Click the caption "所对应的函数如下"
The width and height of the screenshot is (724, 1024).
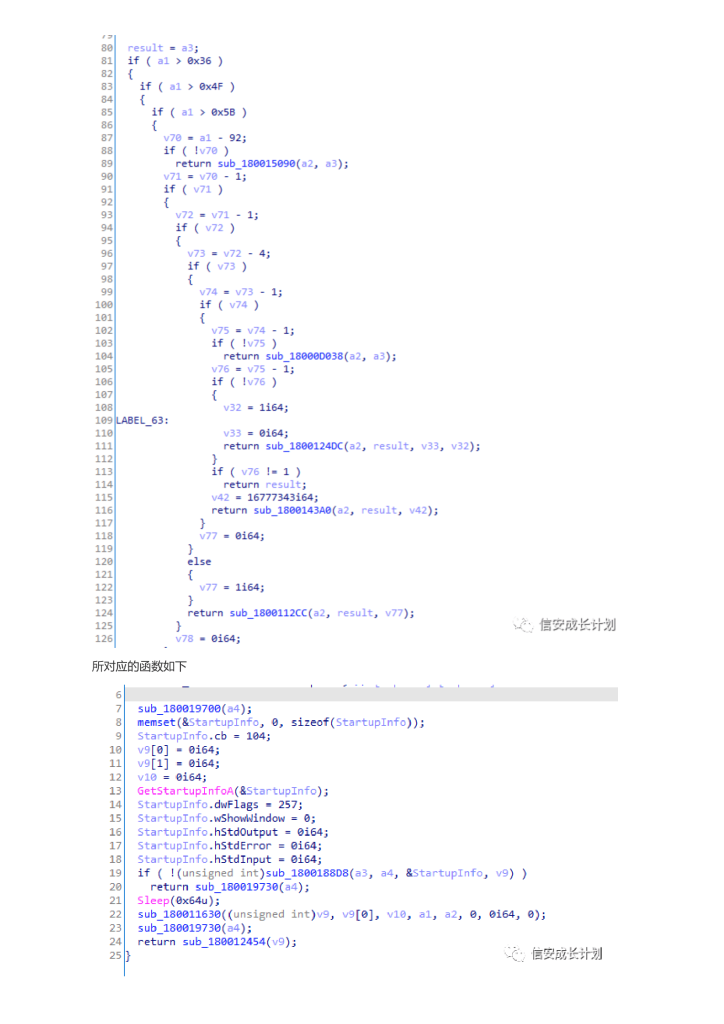click(139, 666)
